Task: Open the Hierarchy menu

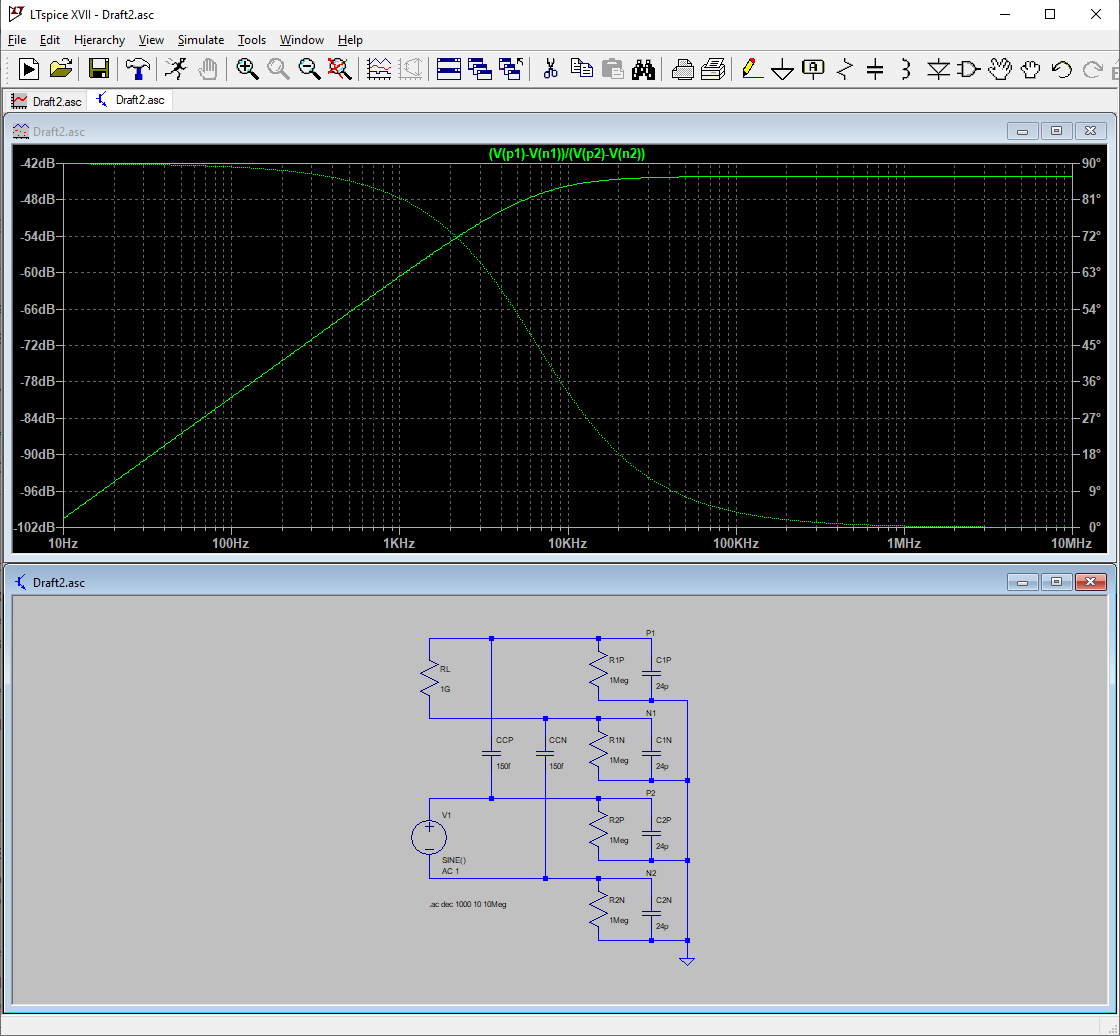Action: pos(99,40)
